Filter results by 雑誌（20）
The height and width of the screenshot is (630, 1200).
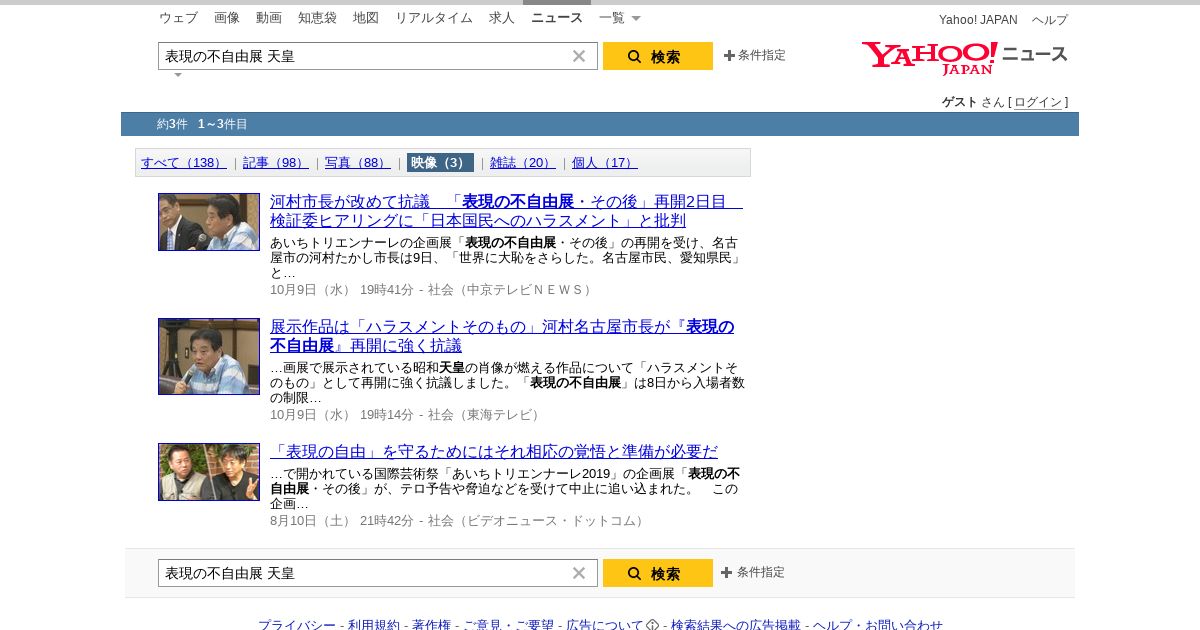[523, 163]
